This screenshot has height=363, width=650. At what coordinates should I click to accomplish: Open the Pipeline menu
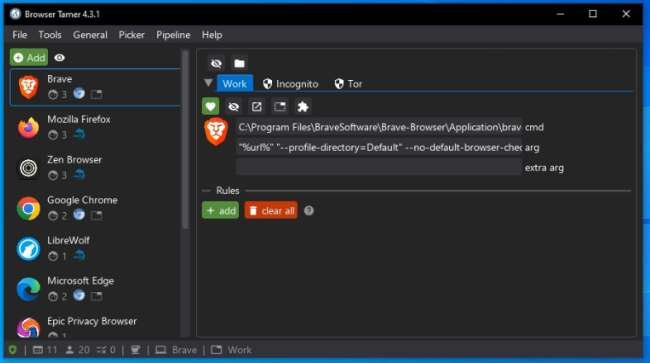[x=173, y=35]
